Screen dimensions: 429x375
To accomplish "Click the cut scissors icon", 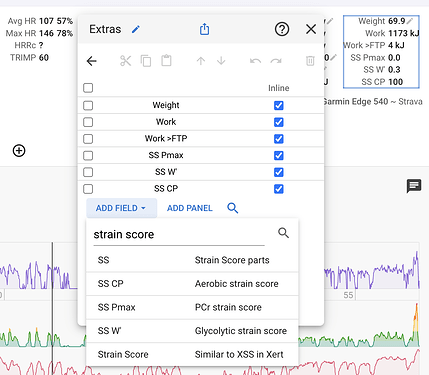I will click(x=125, y=61).
